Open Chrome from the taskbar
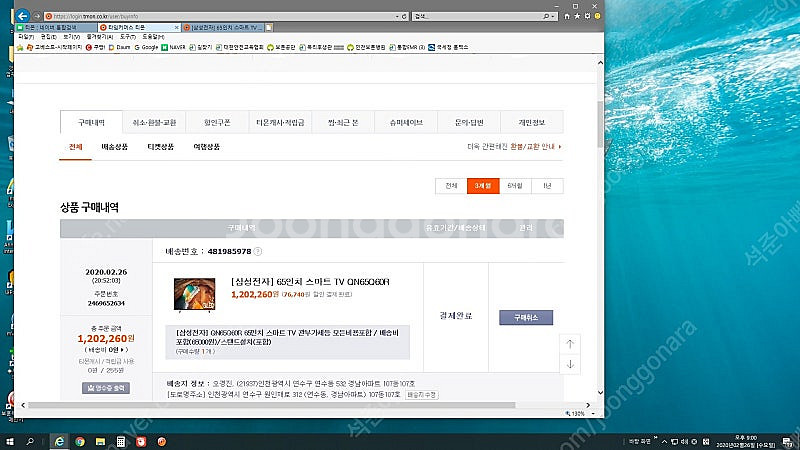Image resolution: width=800 pixels, height=450 pixels. [x=80, y=441]
